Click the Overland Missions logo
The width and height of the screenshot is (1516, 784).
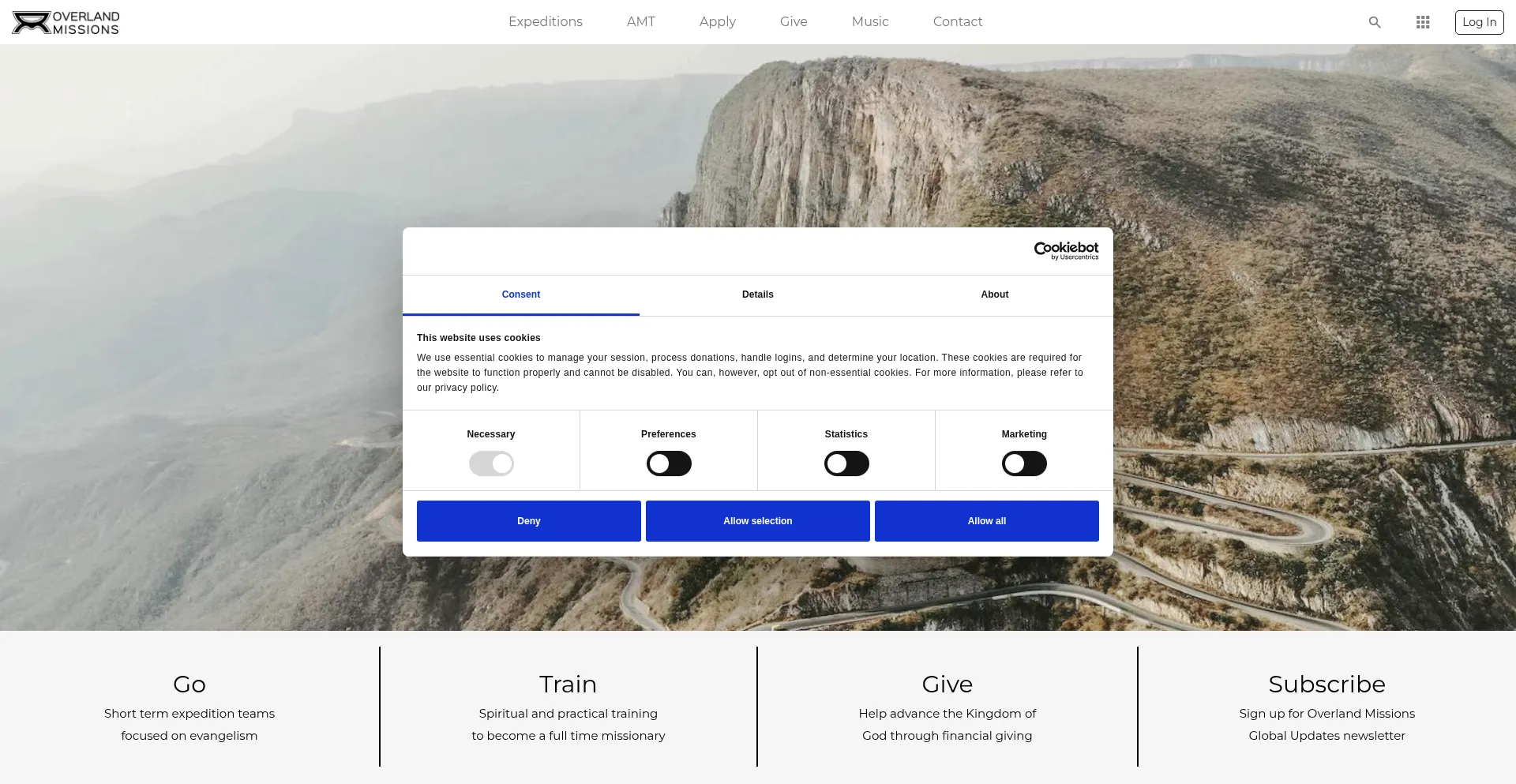pos(66,22)
